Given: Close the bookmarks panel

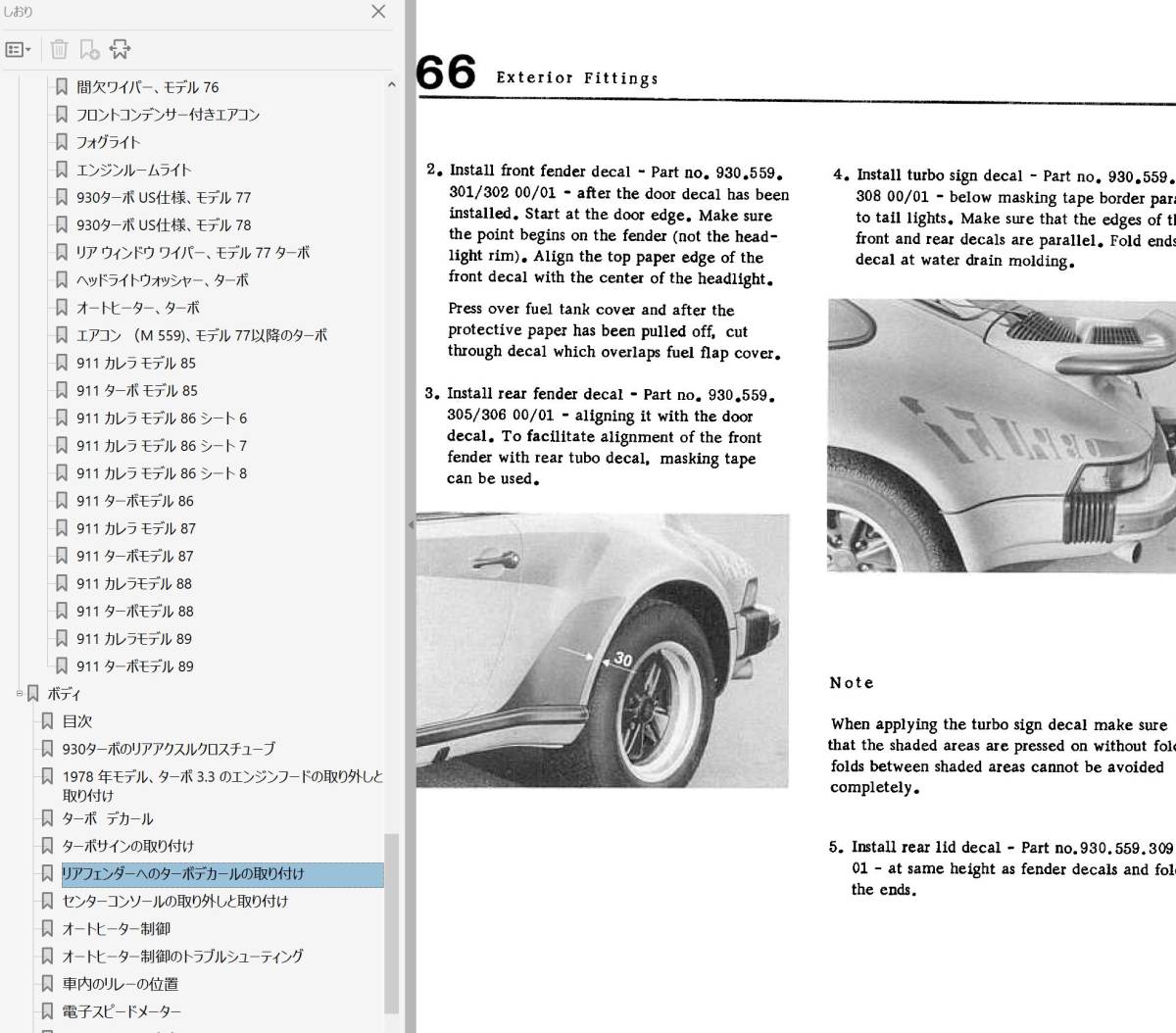Looking at the screenshot, I should coord(378,12).
